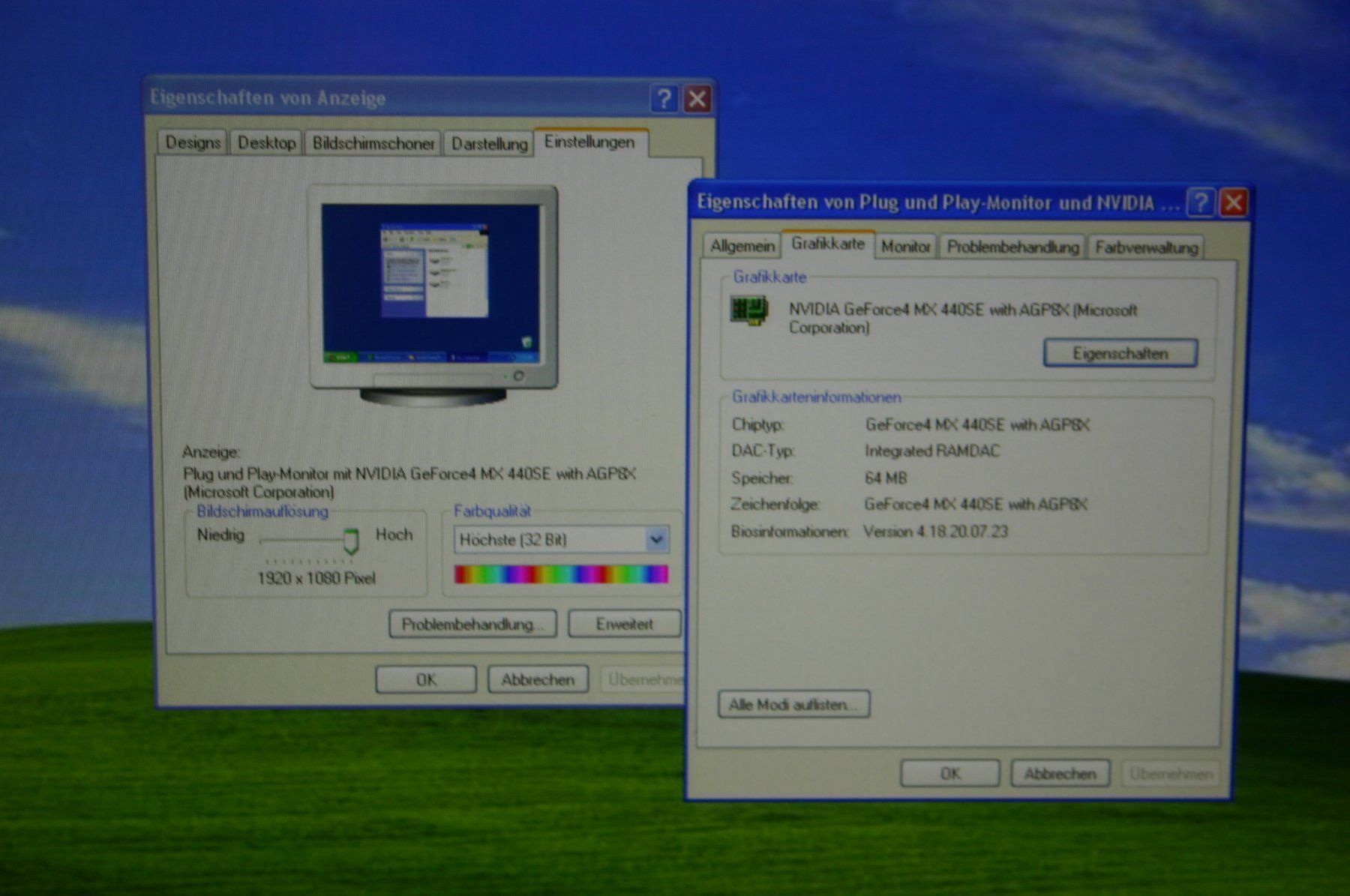Click Eigenschaften button in Grafikkarte group
Screen dimensions: 1350x896
coord(1120,353)
